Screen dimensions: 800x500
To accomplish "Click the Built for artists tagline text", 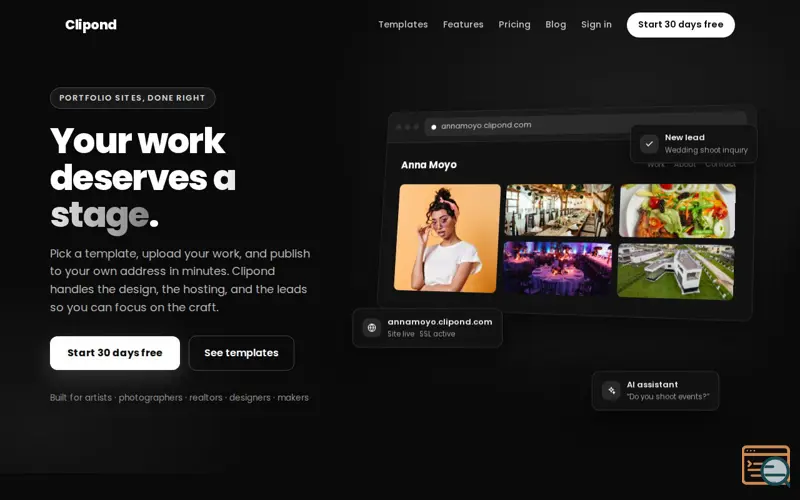I will (x=179, y=397).
